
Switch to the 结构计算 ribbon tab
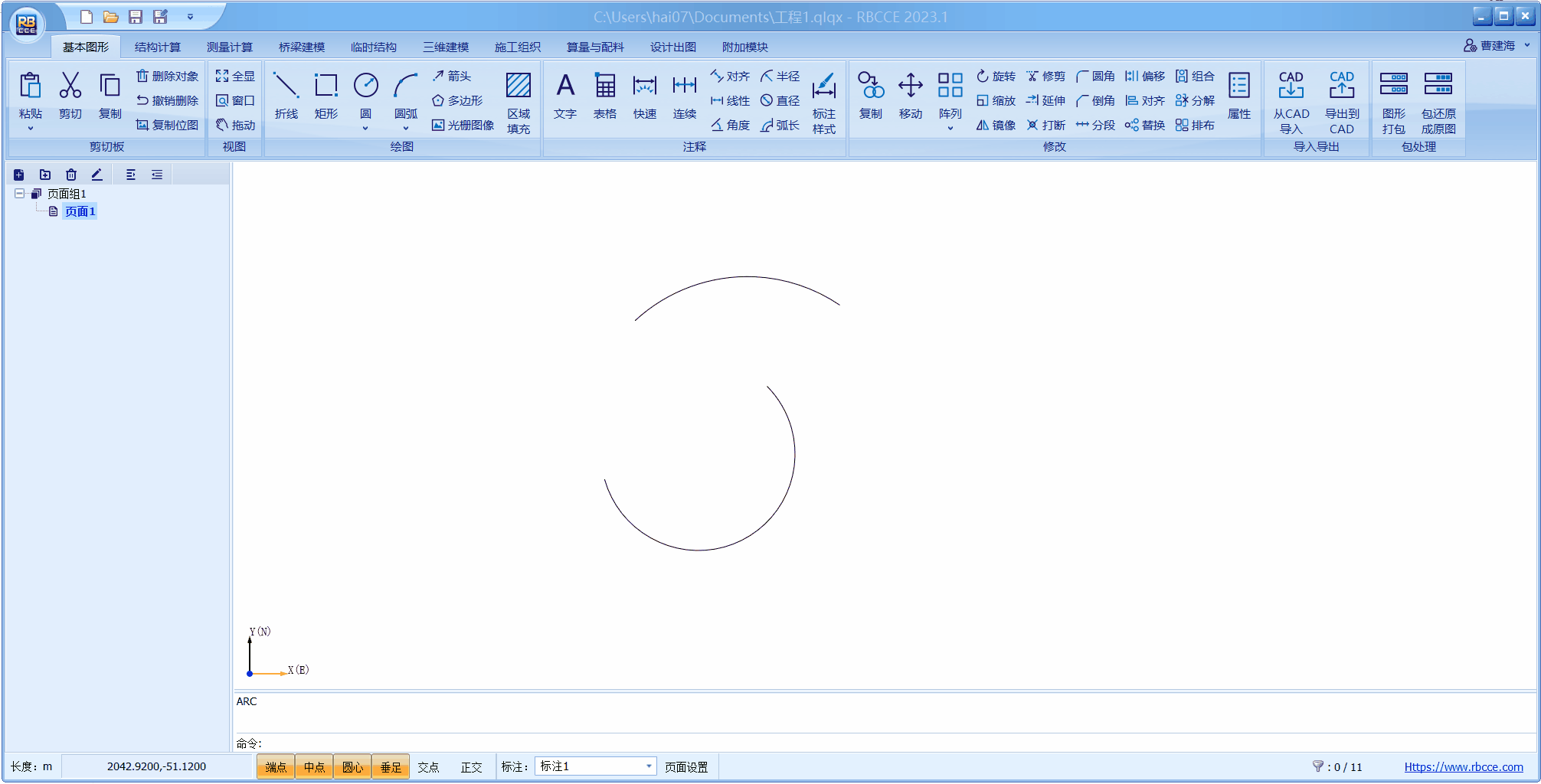click(x=158, y=47)
